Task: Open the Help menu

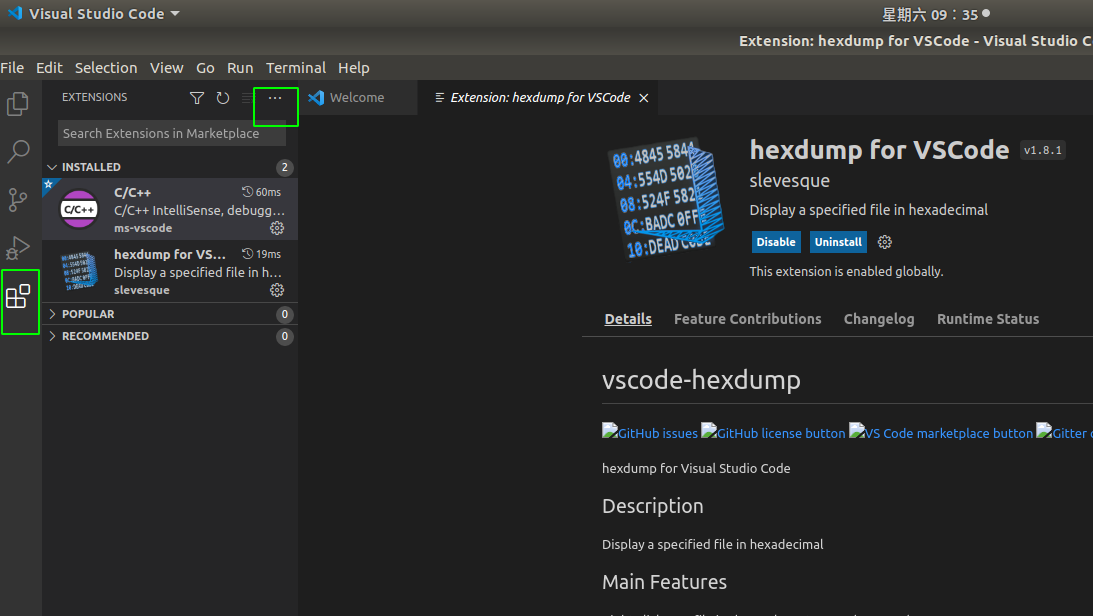Action: (353, 68)
